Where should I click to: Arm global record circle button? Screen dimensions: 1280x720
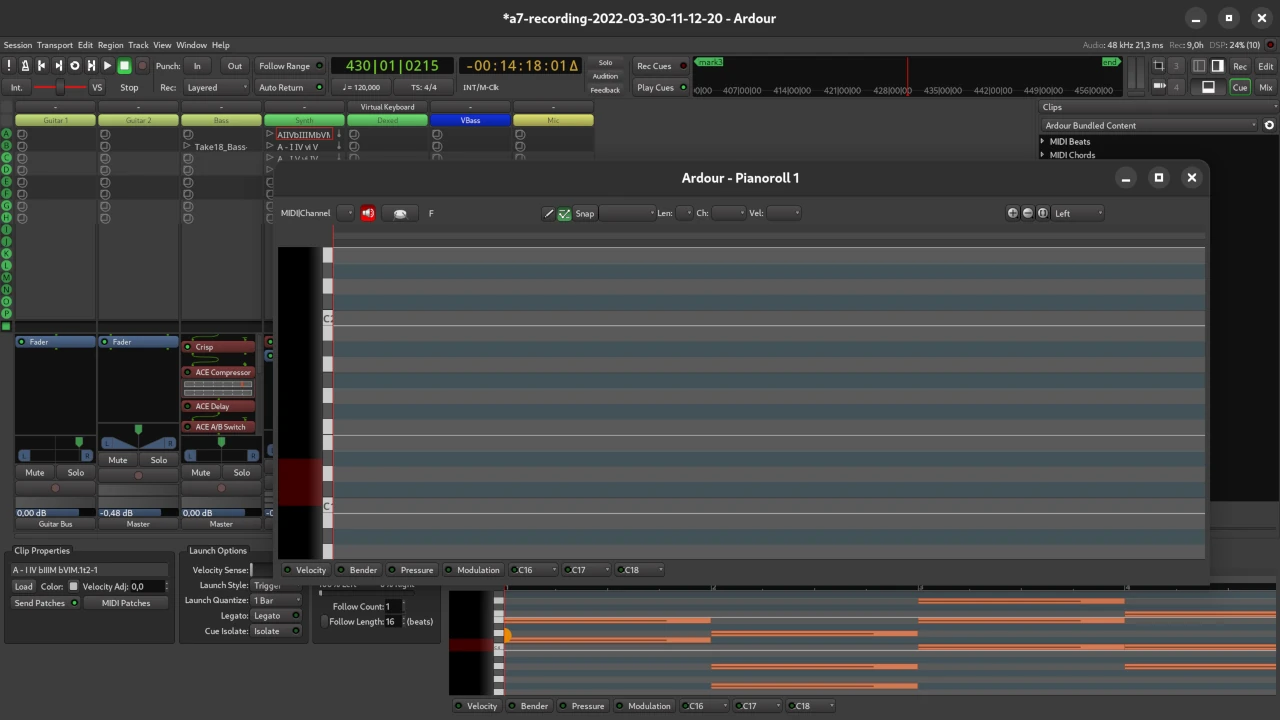(142, 66)
